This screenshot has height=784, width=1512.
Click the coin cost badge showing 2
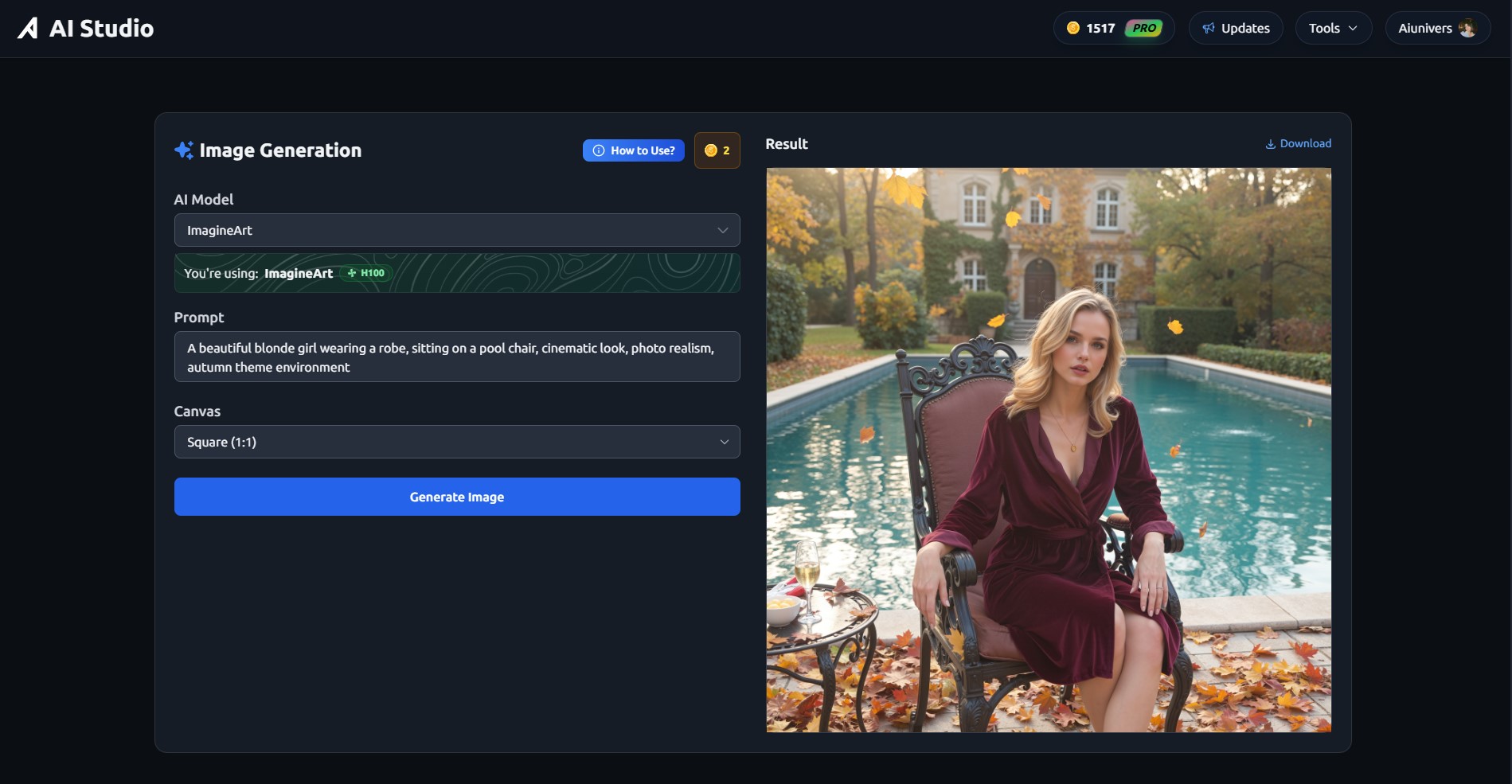pyautogui.click(x=717, y=150)
